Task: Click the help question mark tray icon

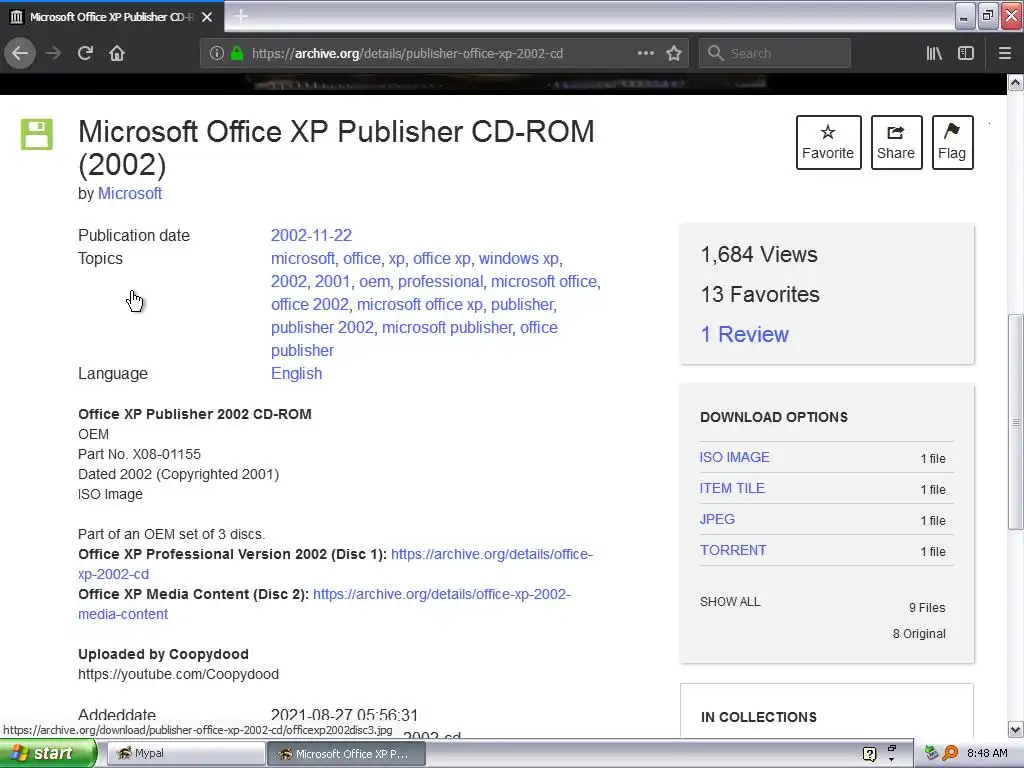Action: pyautogui.click(x=869, y=754)
